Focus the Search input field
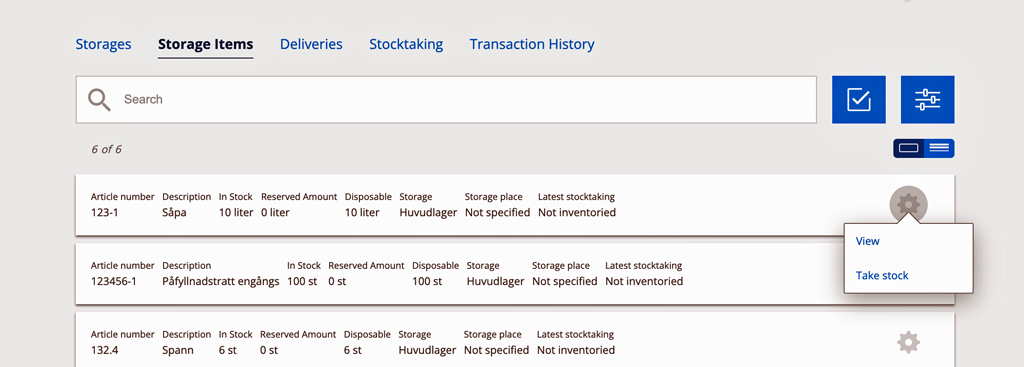This screenshot has height=367, width=1024. pos(446,100)
